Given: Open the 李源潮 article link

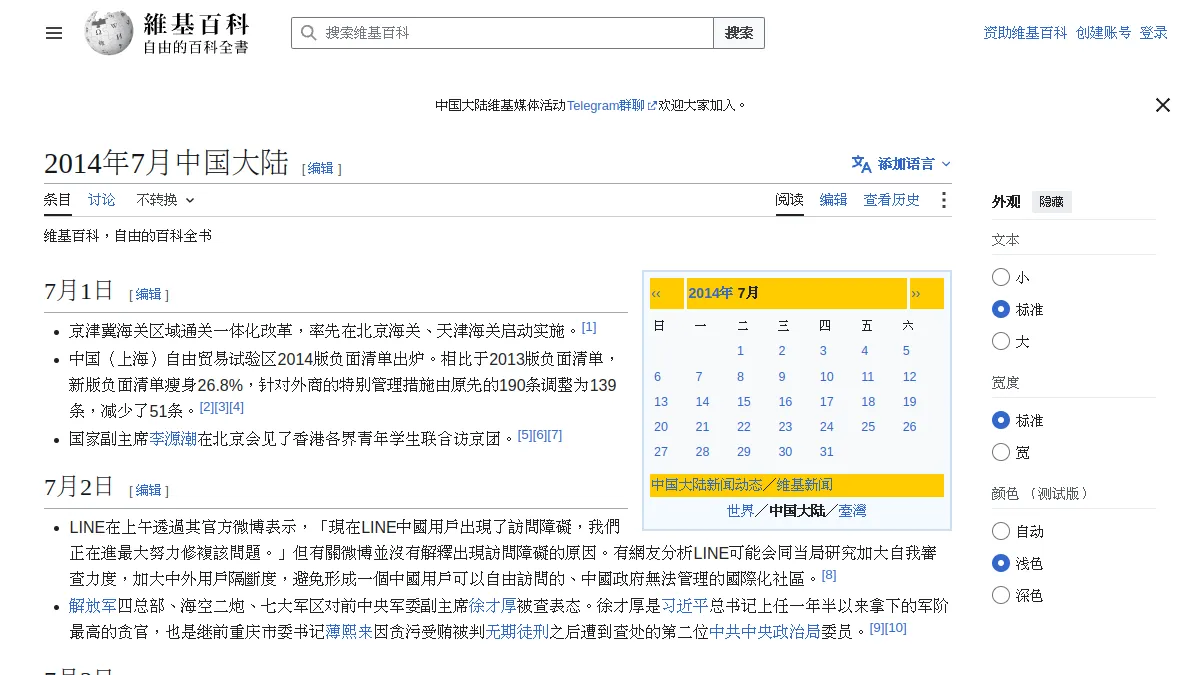Looking at the screenshot, I should pos(173,438).
